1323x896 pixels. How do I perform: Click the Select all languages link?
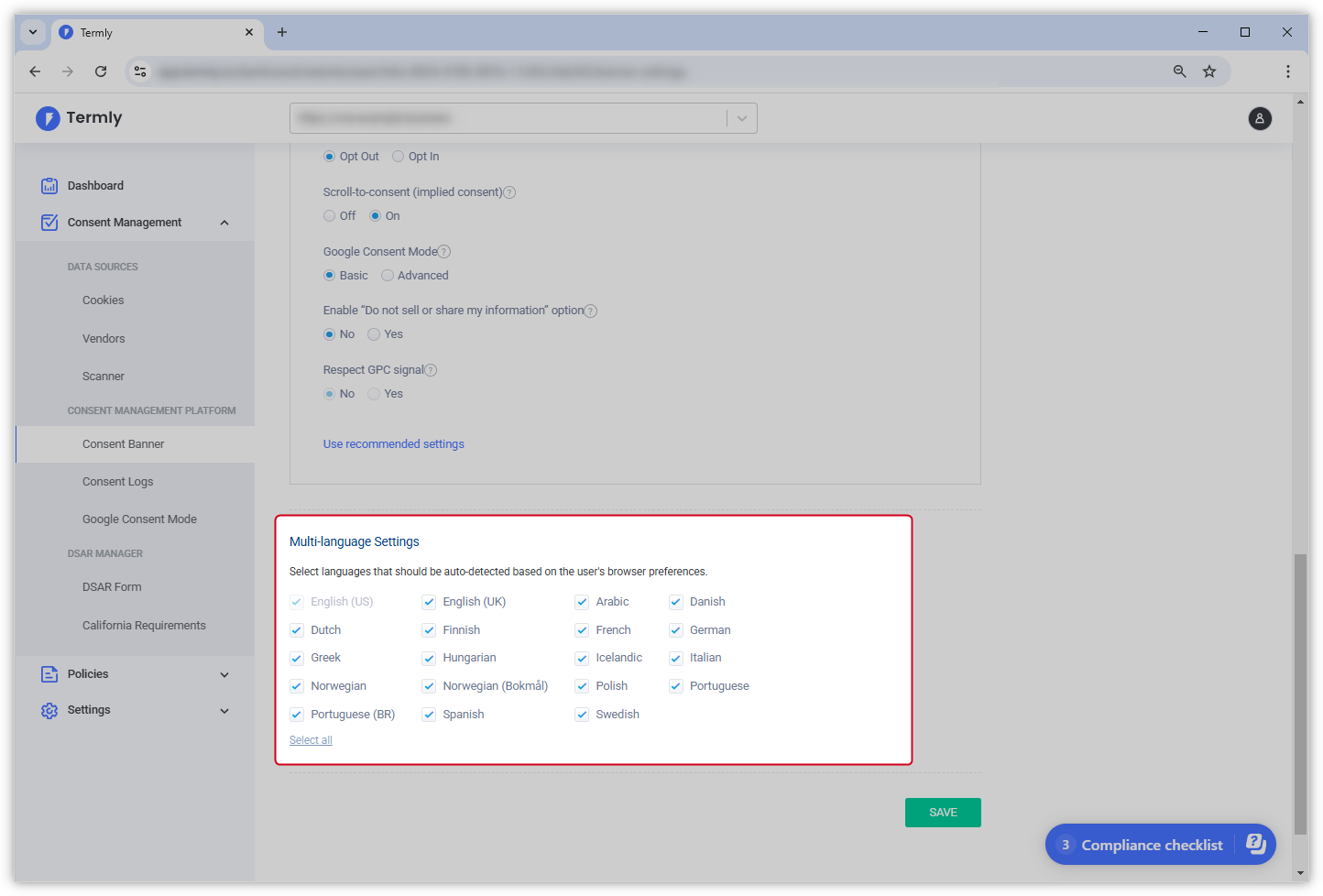[x=311, y=739]
